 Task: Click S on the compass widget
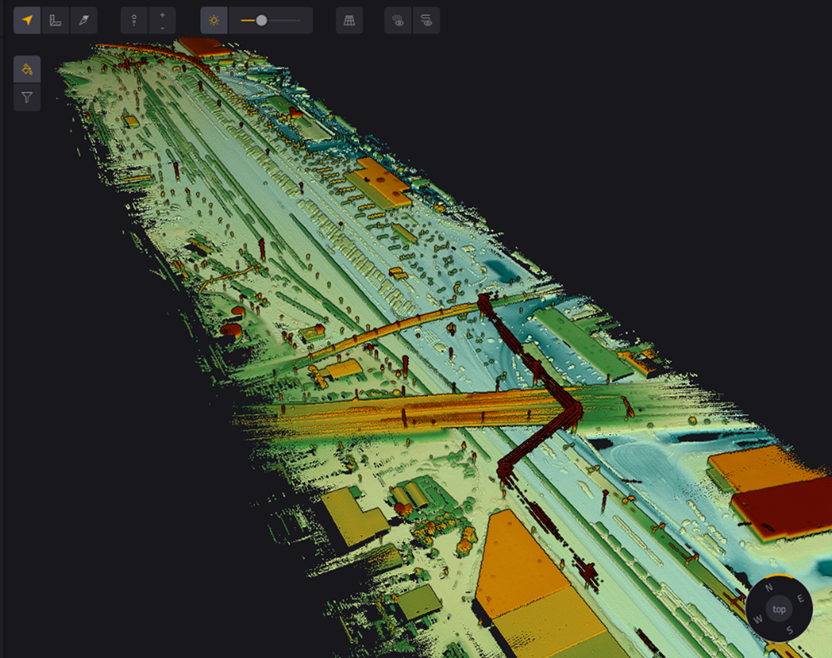(x=790, y=630)
